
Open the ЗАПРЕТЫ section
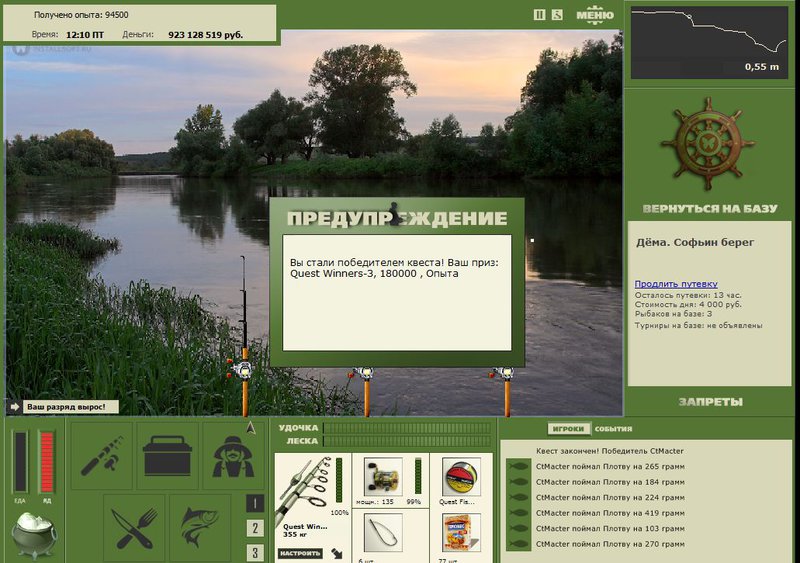pos(710,402)
